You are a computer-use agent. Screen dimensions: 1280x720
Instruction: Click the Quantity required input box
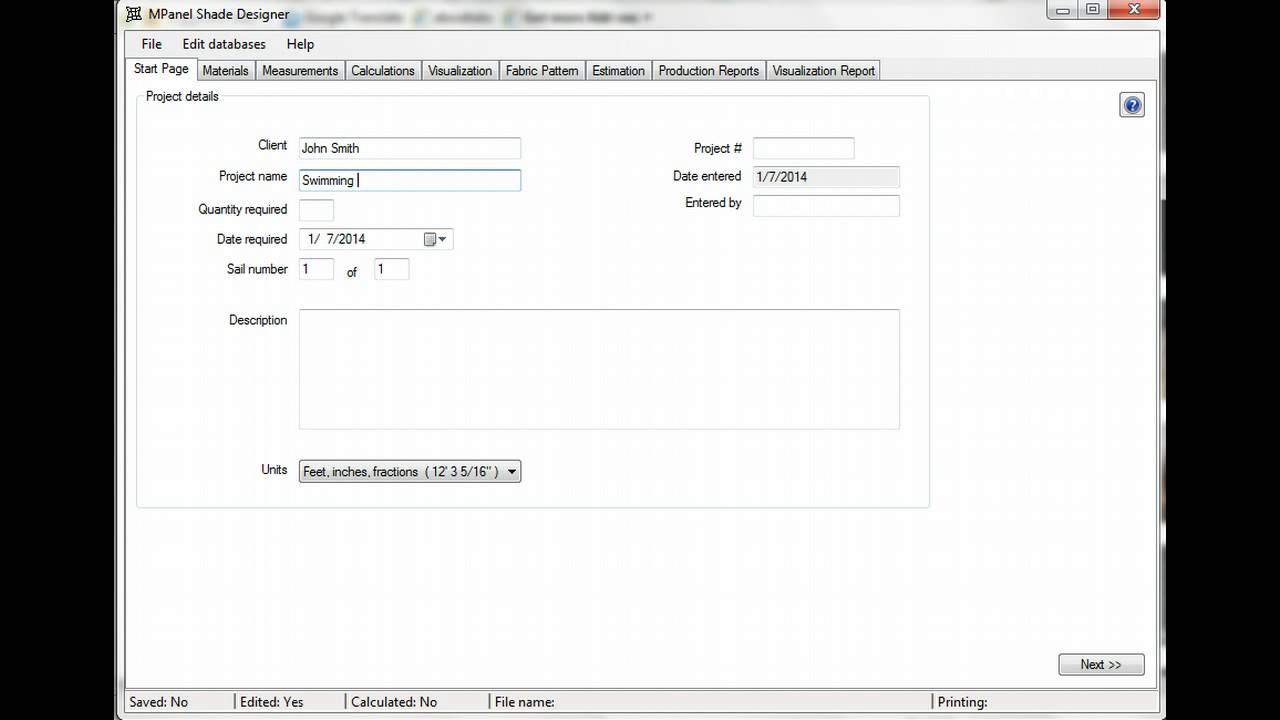point(316,210)
